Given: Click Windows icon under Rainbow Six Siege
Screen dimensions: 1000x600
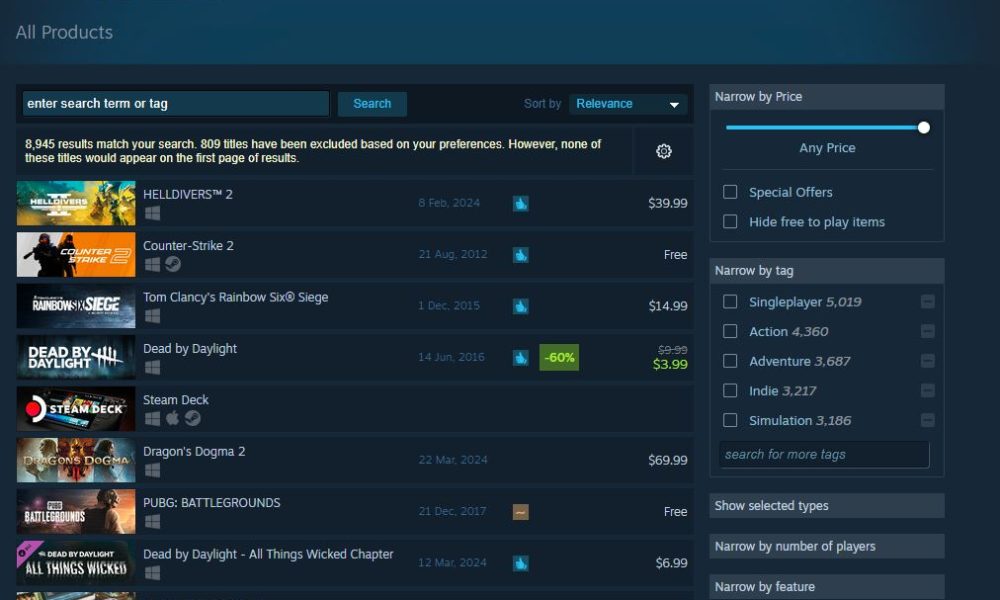Looking at the screenshot, I should 152,316.
